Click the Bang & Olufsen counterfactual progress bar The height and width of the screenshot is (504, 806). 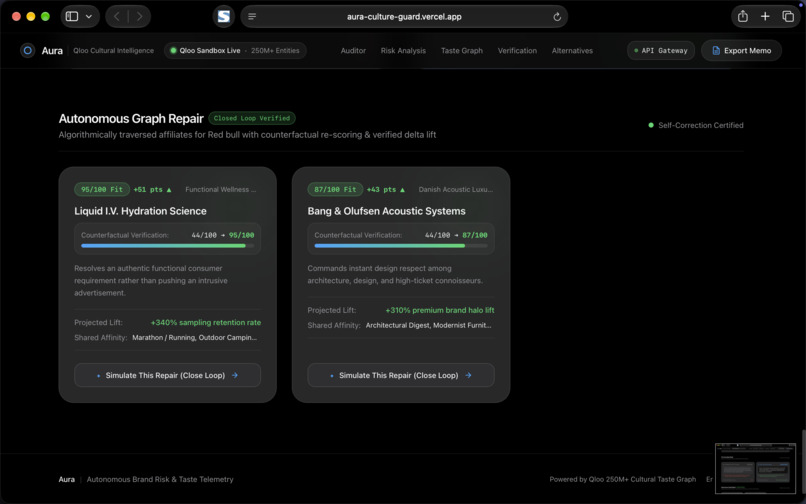pyautogui.click(x=401, y=246)
